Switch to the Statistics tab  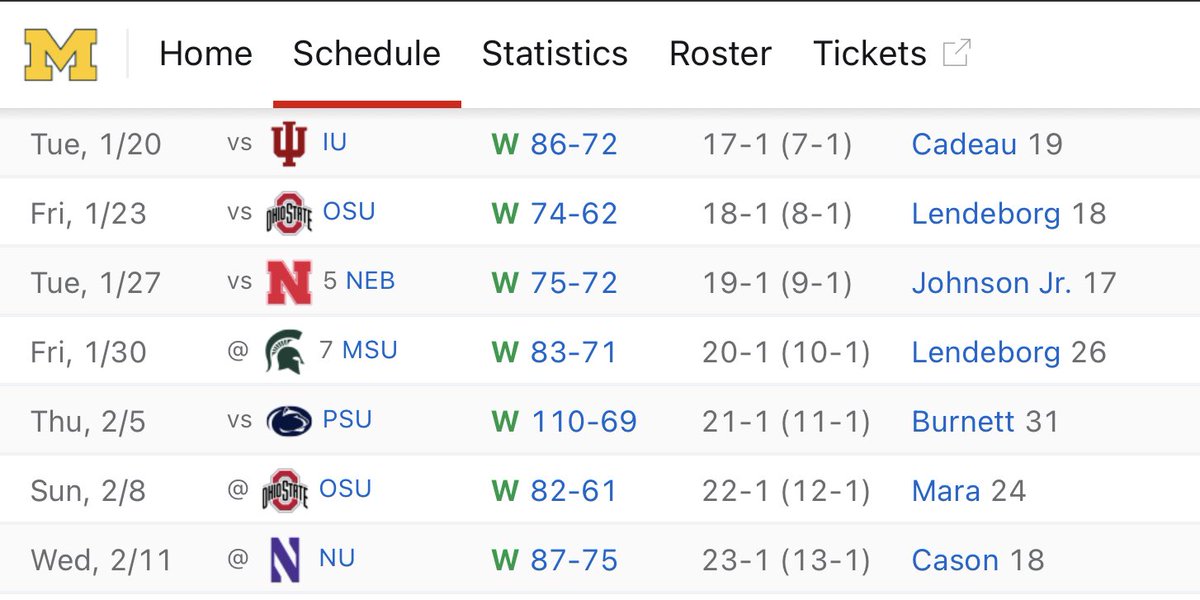pyautogui.click(x=554, y=54)
